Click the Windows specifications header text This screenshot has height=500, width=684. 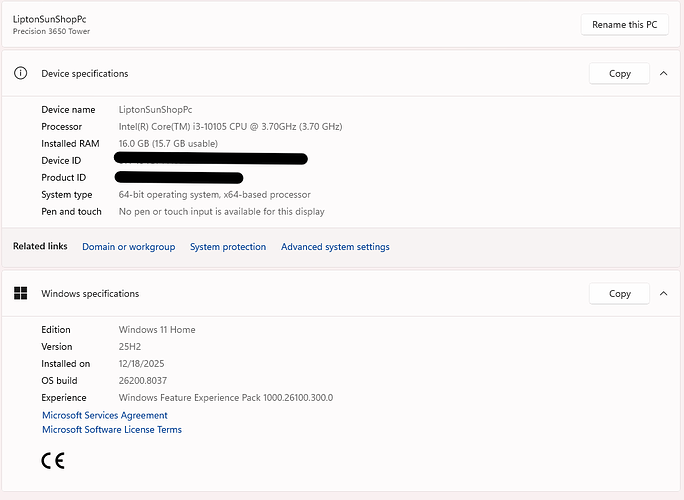tap(90, 294)
